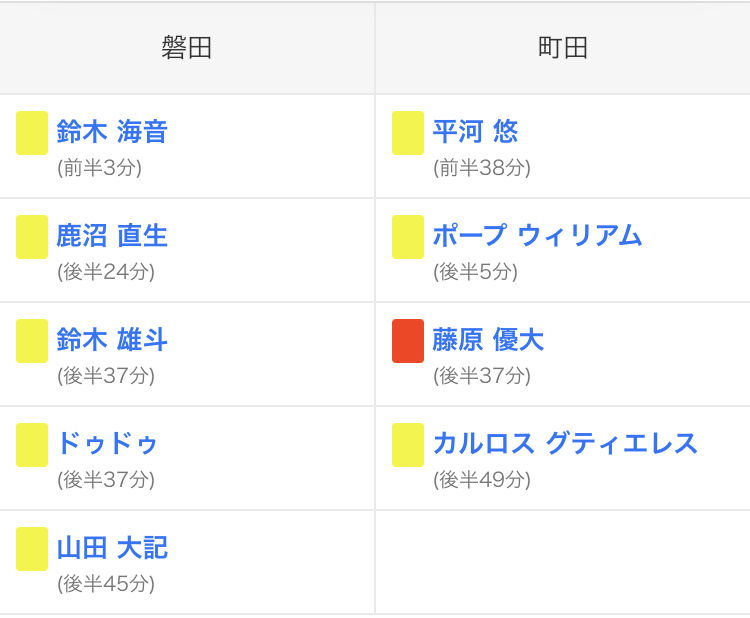Viewport: 750px width, 618px height.
Task: Open player link 平河 悠
Action: [475, 132]
